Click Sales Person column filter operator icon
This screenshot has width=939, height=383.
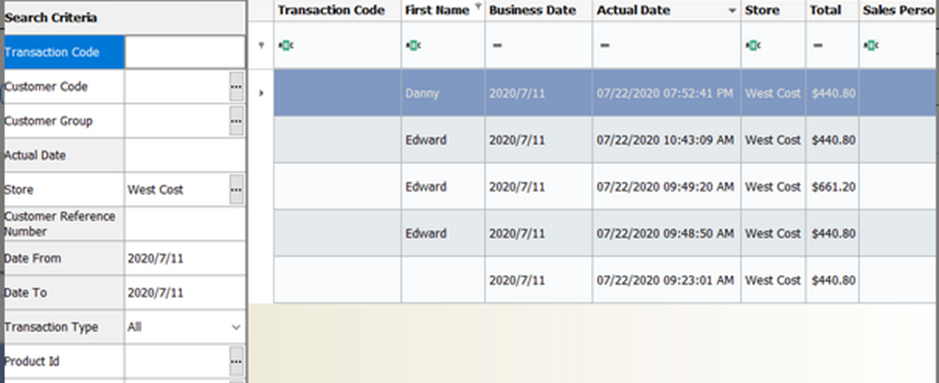[x=871, y=45]
